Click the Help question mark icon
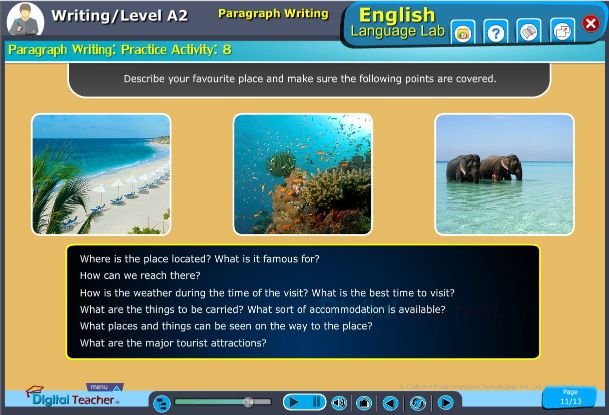 pos(495,32)
